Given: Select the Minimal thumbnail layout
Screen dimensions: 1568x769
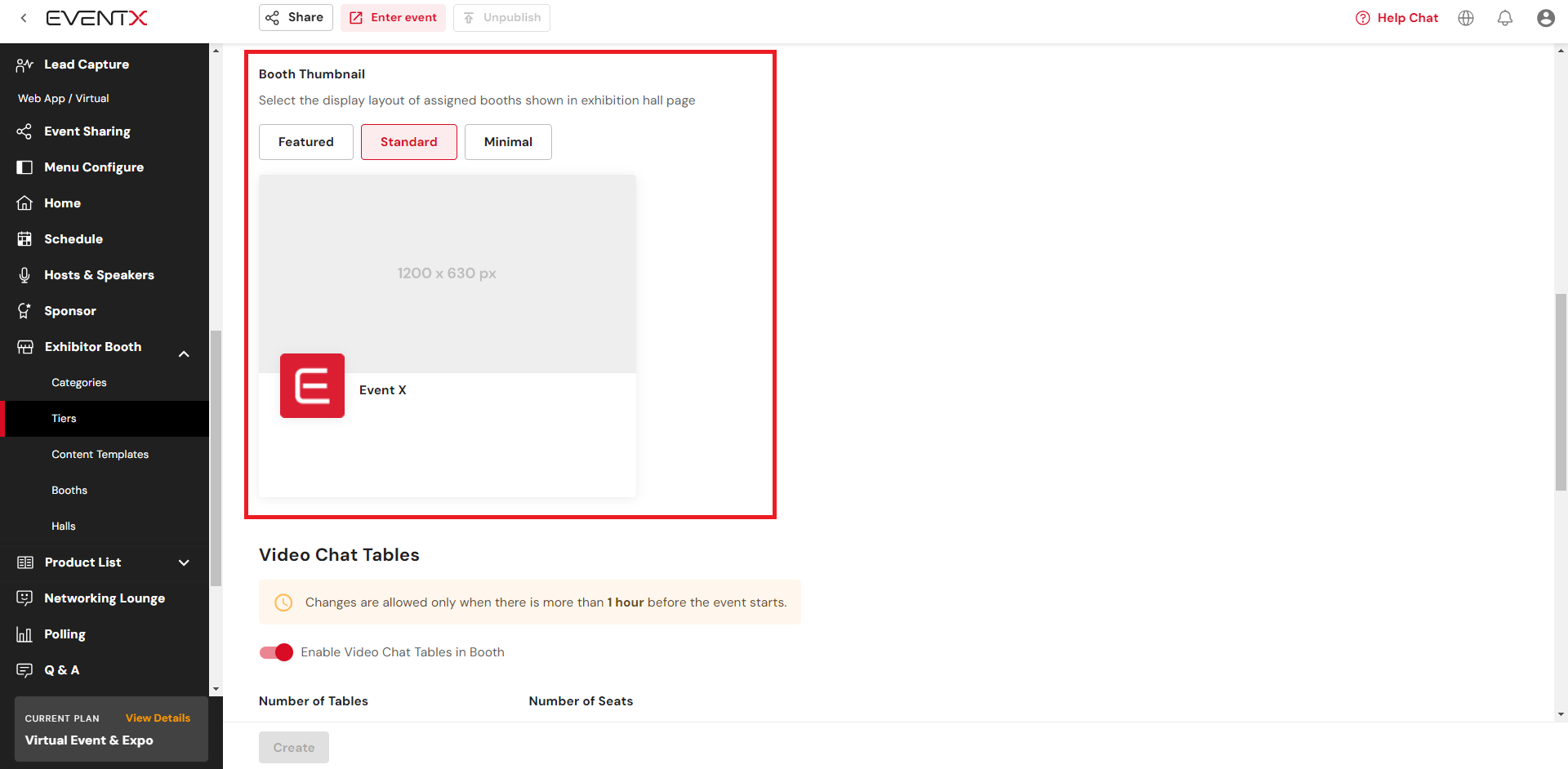Looking at the screenshot, I should 508,142.
